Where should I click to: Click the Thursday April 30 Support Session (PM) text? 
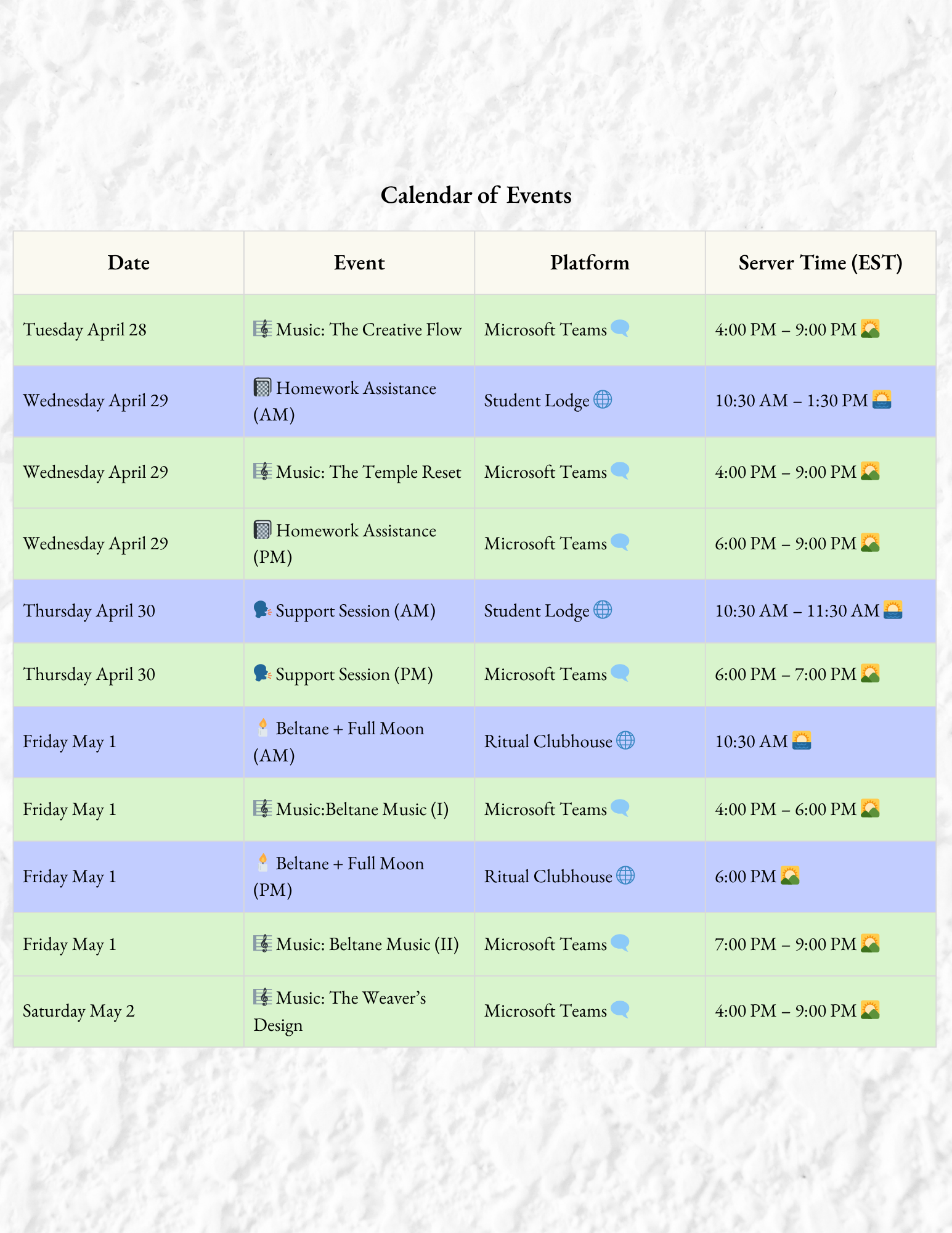[x=354, y=674]
